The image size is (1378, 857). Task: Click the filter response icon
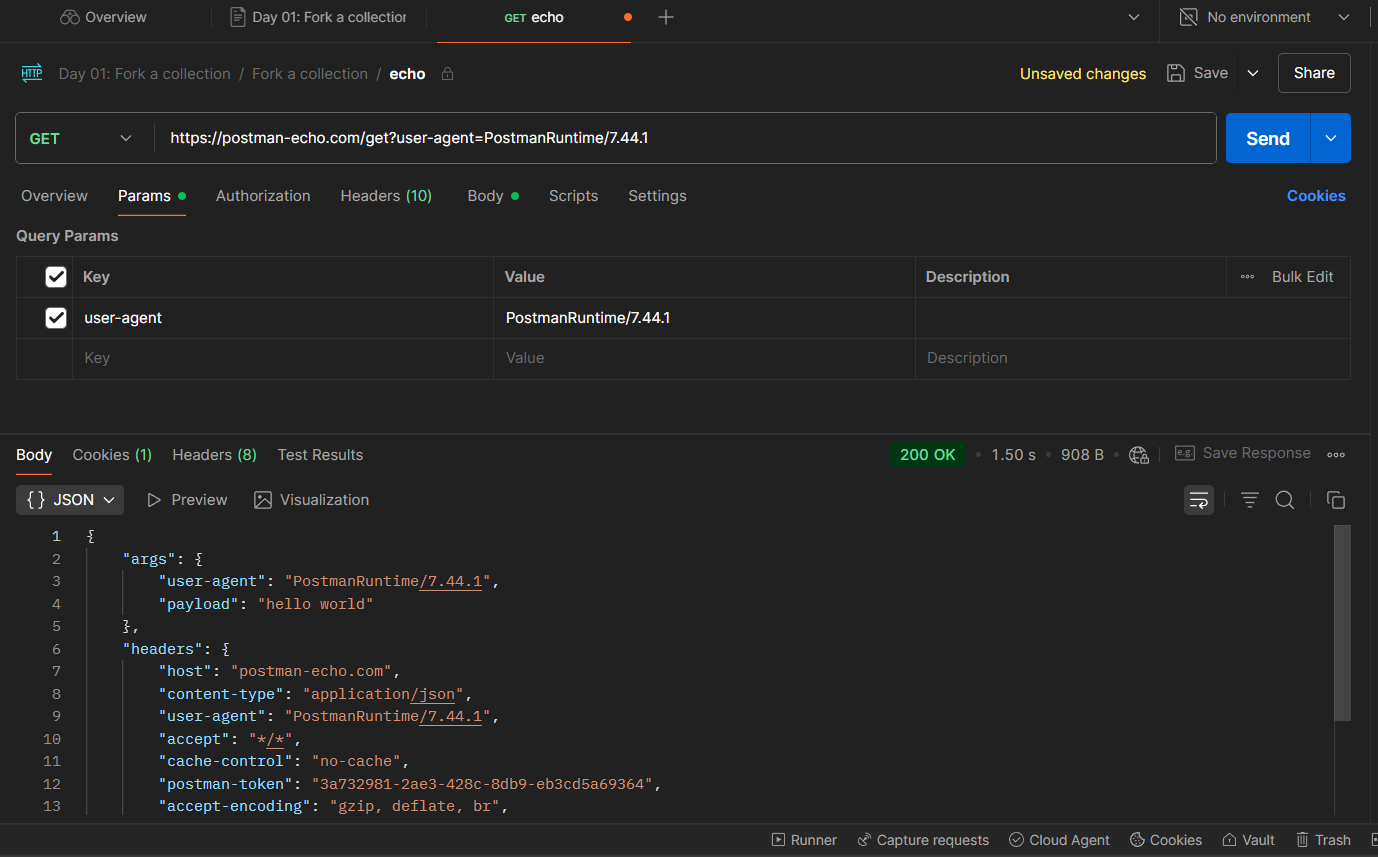(x=1249, y=500)
